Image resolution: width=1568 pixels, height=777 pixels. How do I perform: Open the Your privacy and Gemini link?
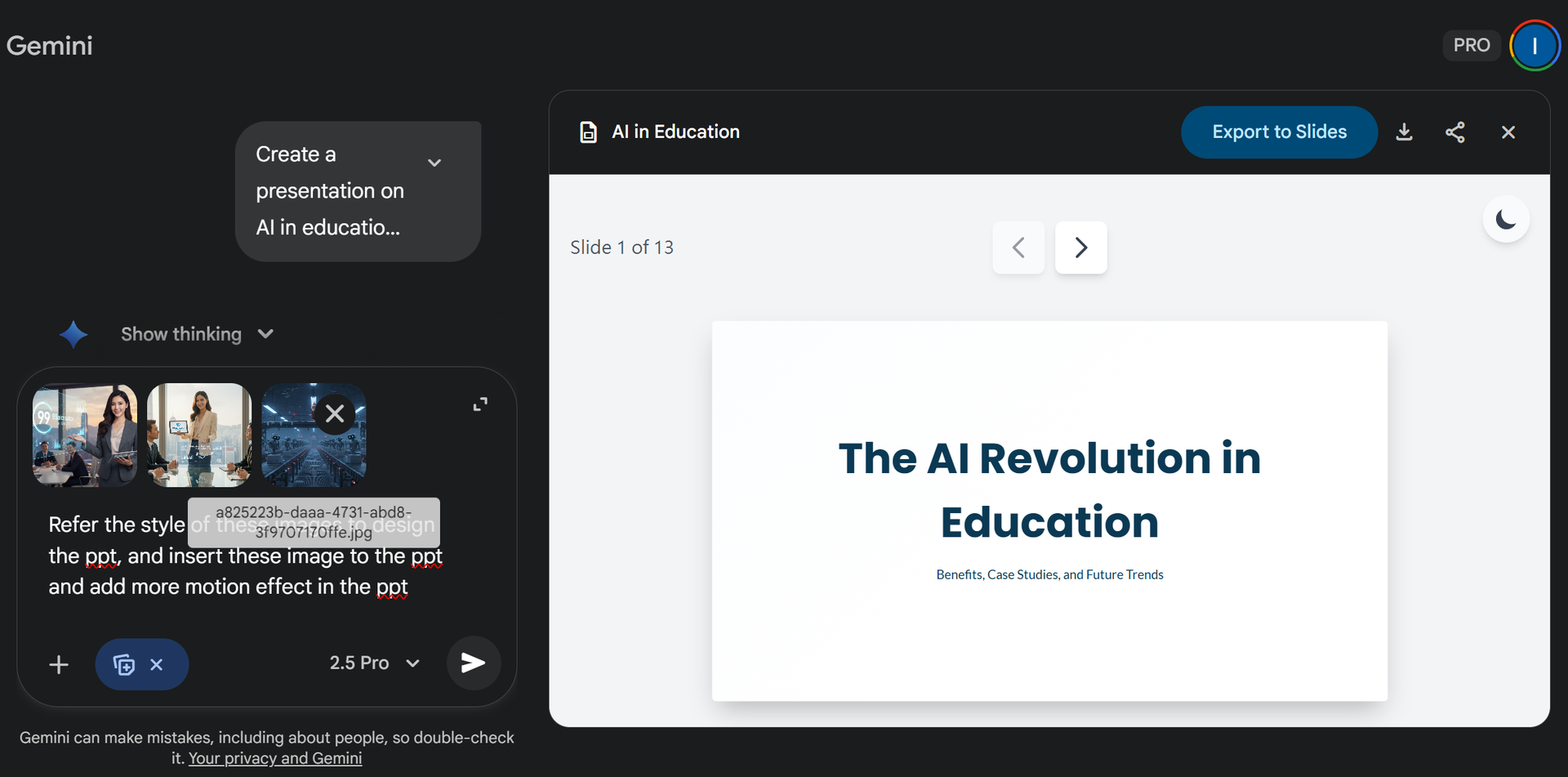click(x=275, y=758)
